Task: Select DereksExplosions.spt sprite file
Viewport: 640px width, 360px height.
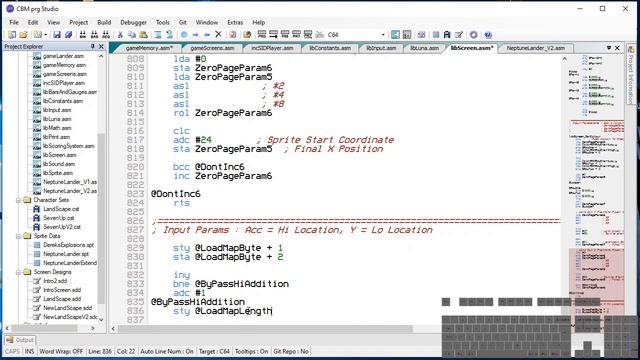Action: pyautogui.click(x=69, y=245)
